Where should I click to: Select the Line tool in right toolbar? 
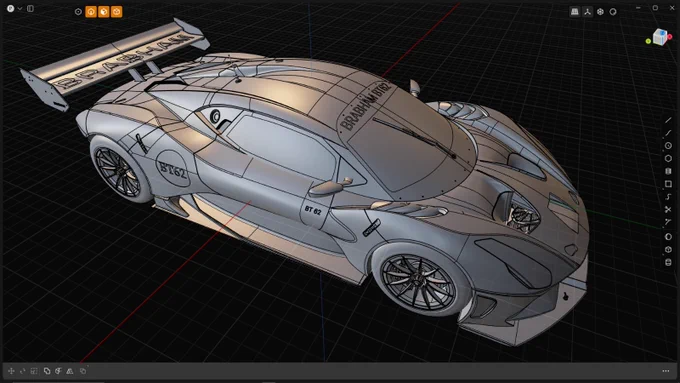point(668,120)
